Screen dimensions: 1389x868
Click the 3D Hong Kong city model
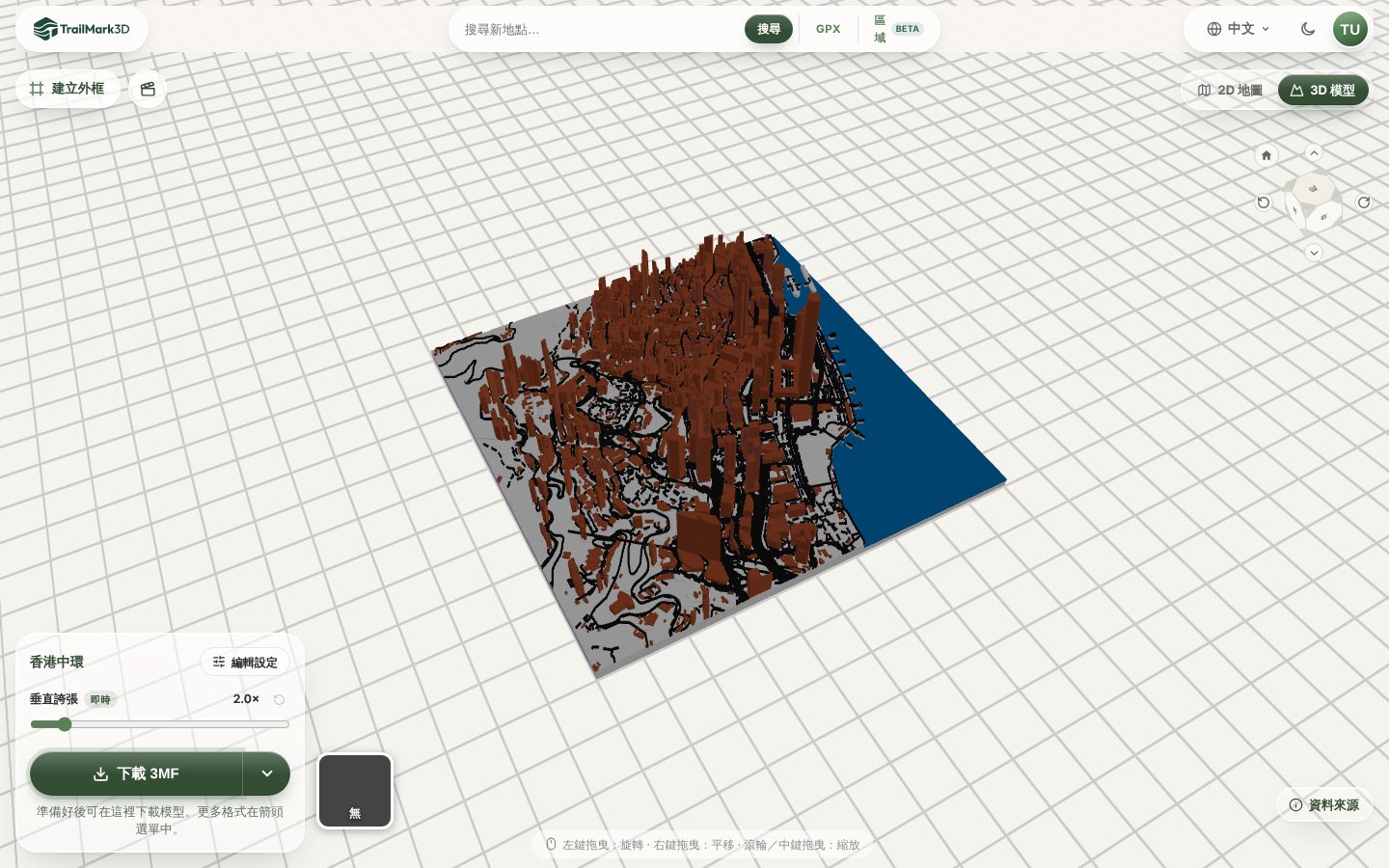coord(719,453)
